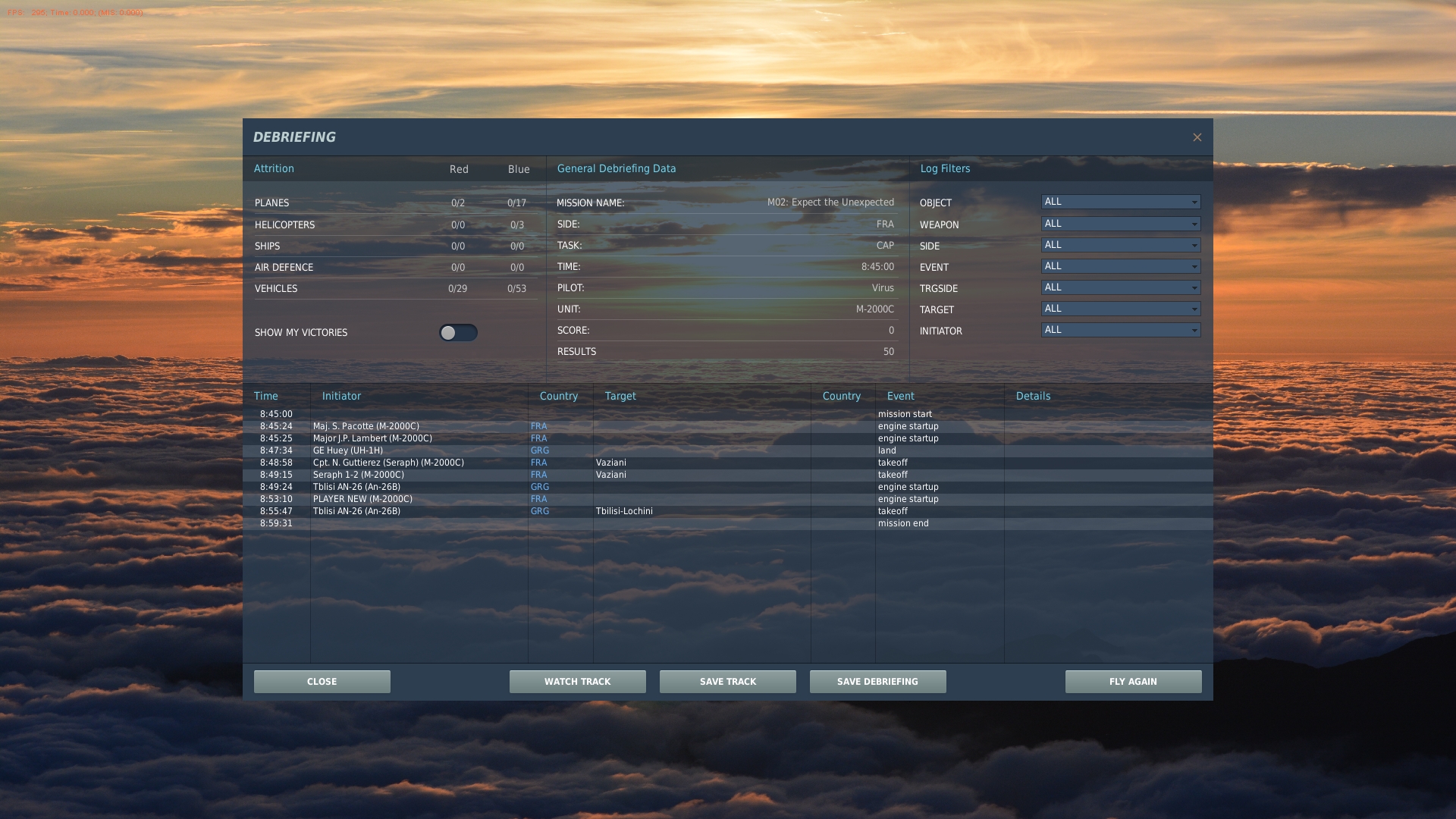
Task: Sort log by the Time column header
Action: [x=266, y=396]
